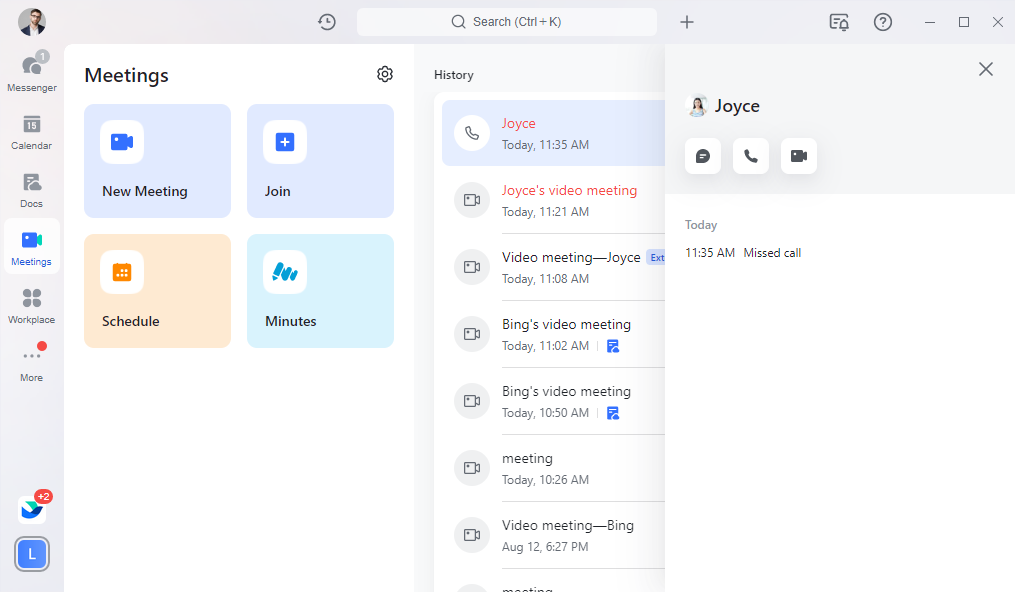Send a chat message to Joyce

pos(703,156)
